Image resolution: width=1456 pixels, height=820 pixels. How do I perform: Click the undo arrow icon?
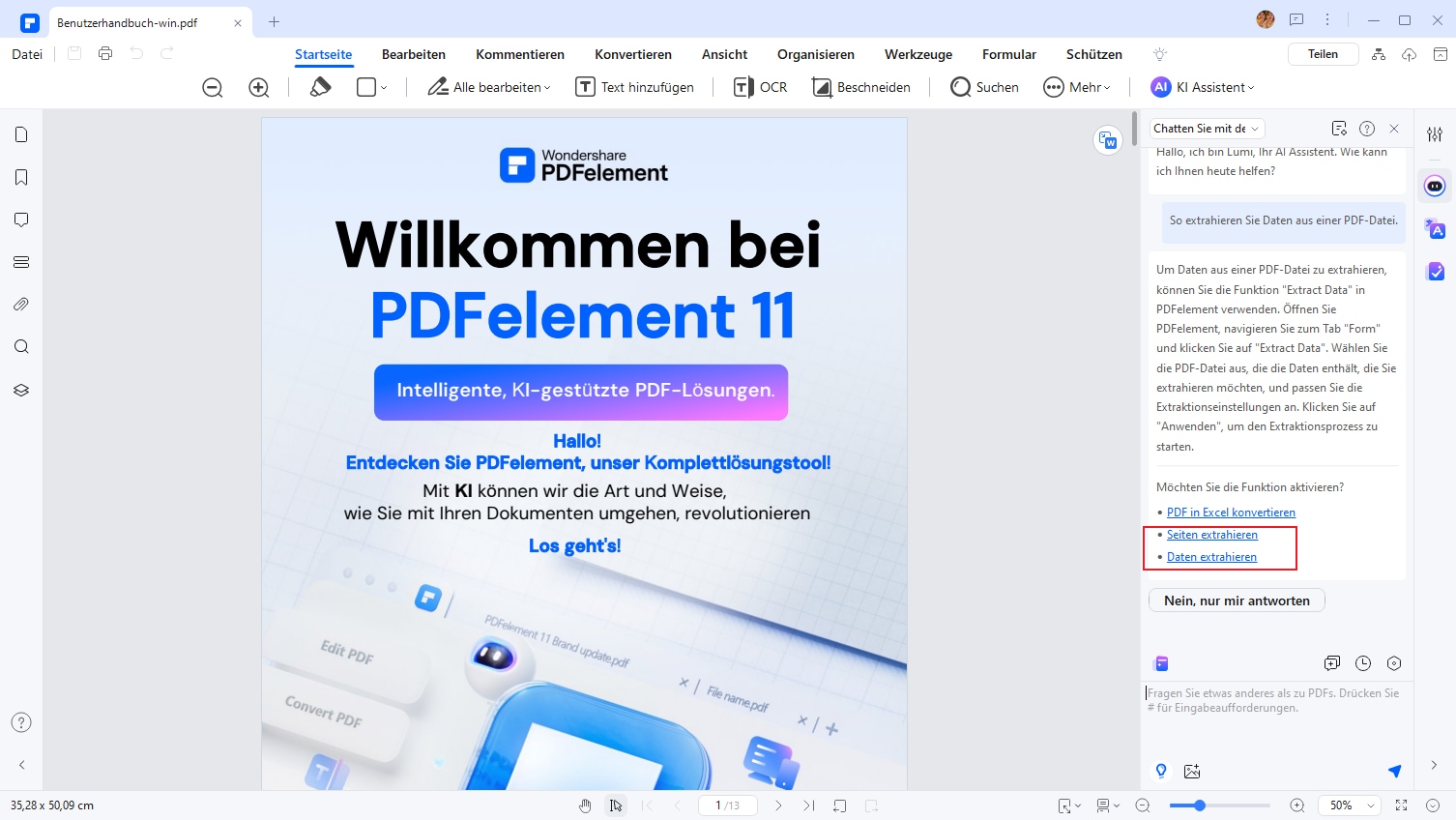[x=136, y=54]
